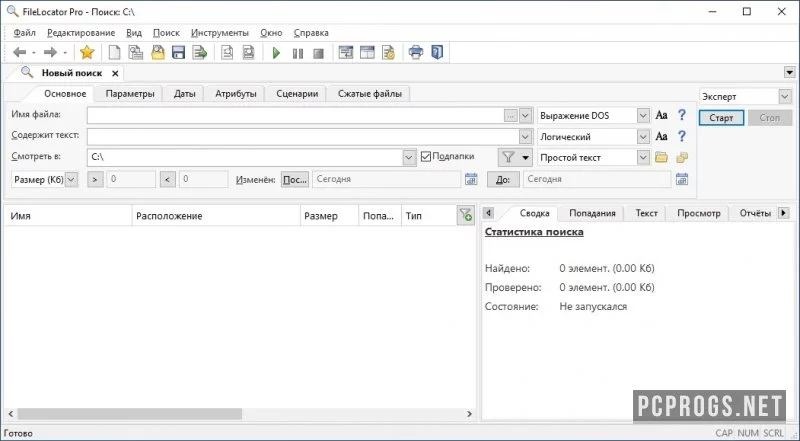Viewport: 800px width, 441px height.
Task: Click the back arrow toolbar icon
Action: point(19,53)
